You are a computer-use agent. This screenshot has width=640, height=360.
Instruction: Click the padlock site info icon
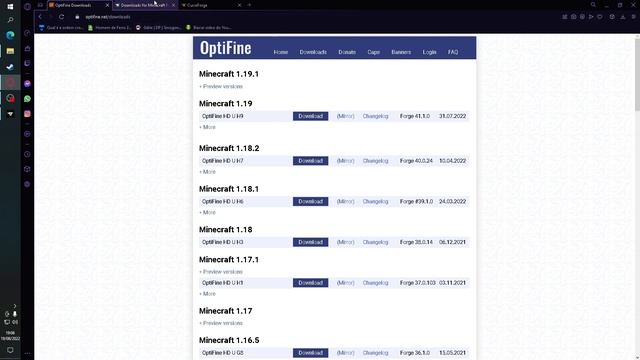pos(77,17)
